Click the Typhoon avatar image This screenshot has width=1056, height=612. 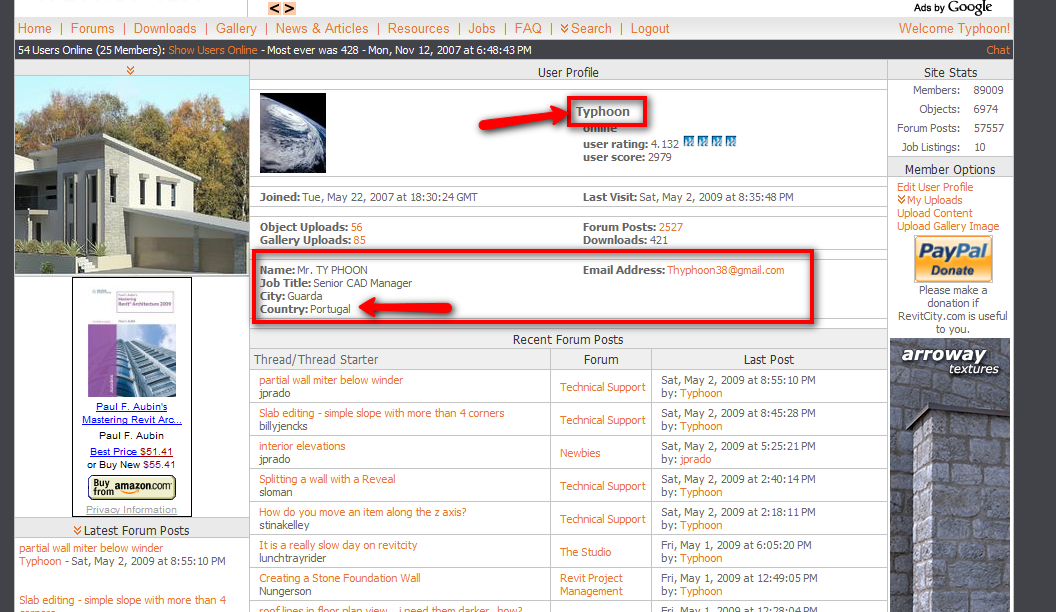click(293, 133)
